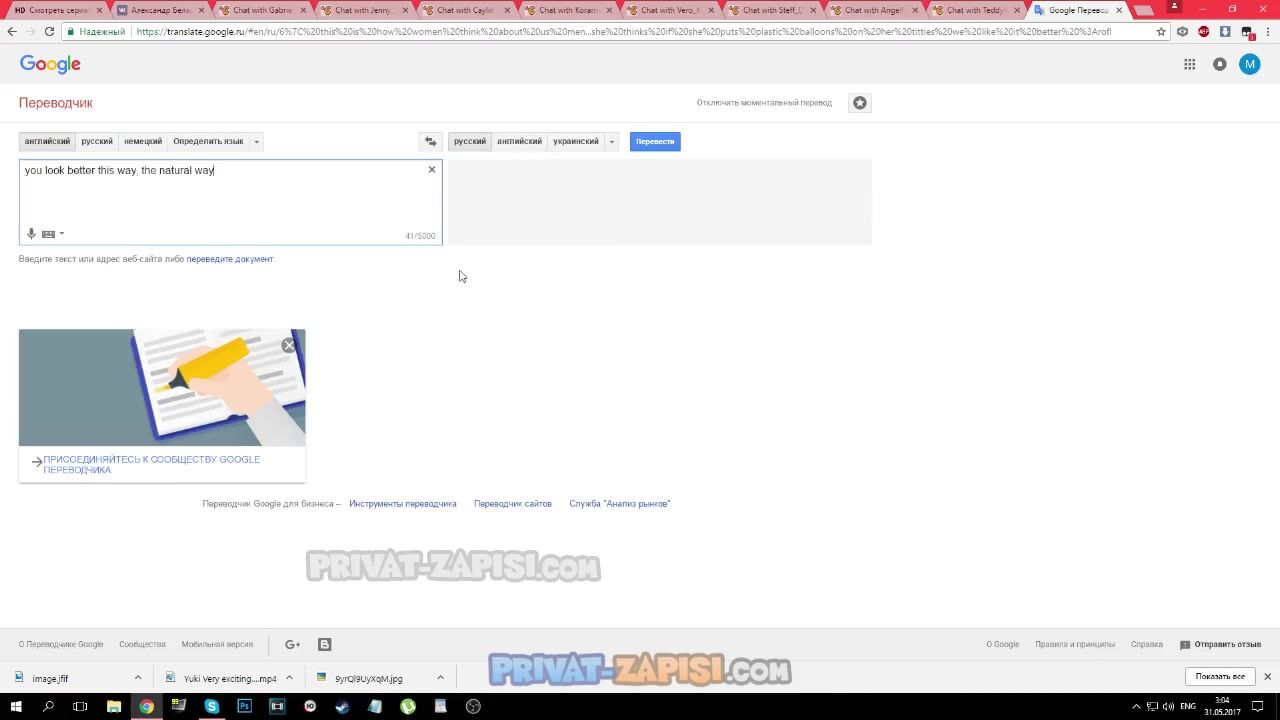Click inside the source text input box
This screenshot has height=720, width=1280.
[230, 200]
